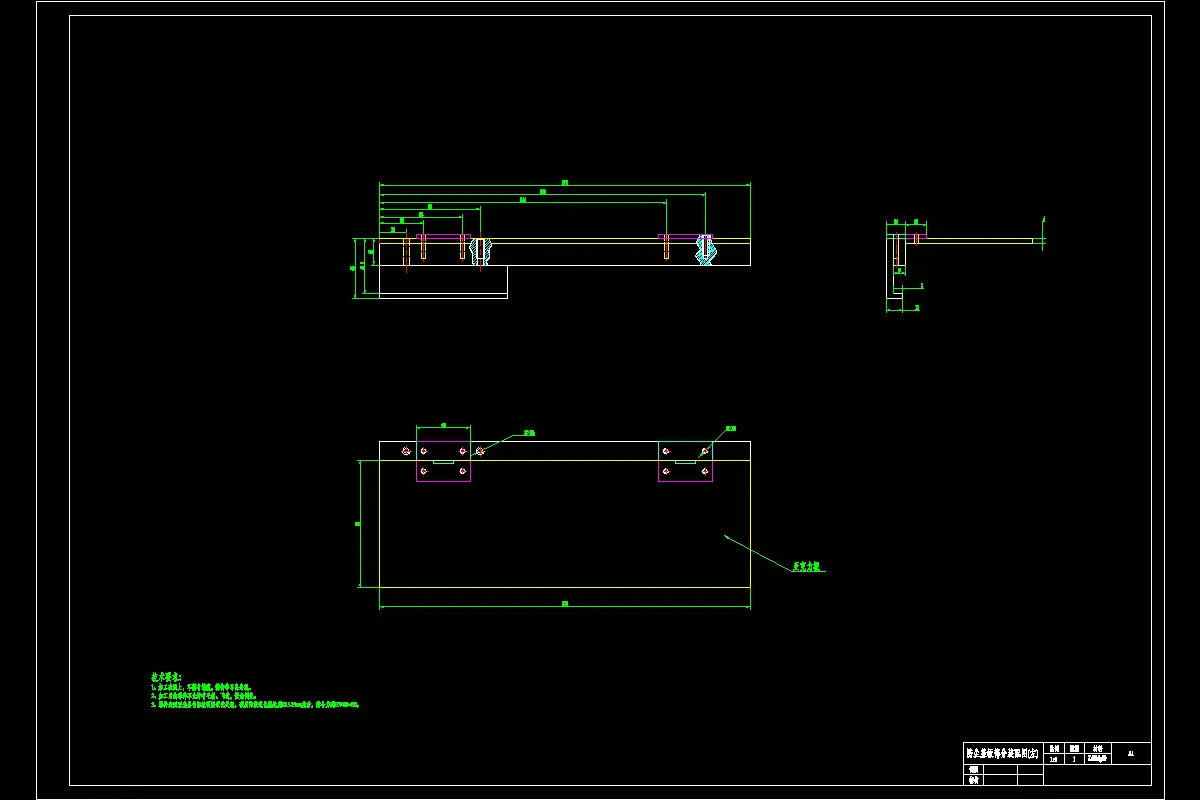Viewport: 1200px width, 800px height.
Task: Select the vertical height dimension left of plan view
Action: point(359,523)
